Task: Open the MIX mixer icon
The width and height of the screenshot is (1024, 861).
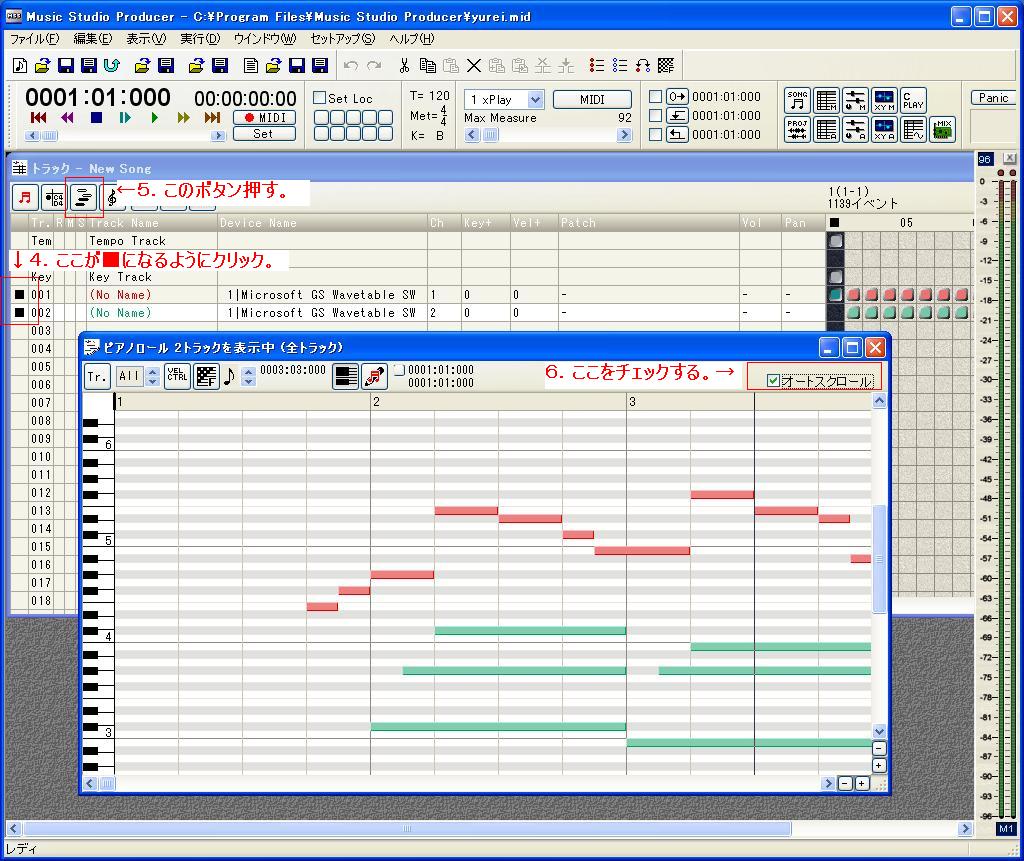Action: click(942, 130)
